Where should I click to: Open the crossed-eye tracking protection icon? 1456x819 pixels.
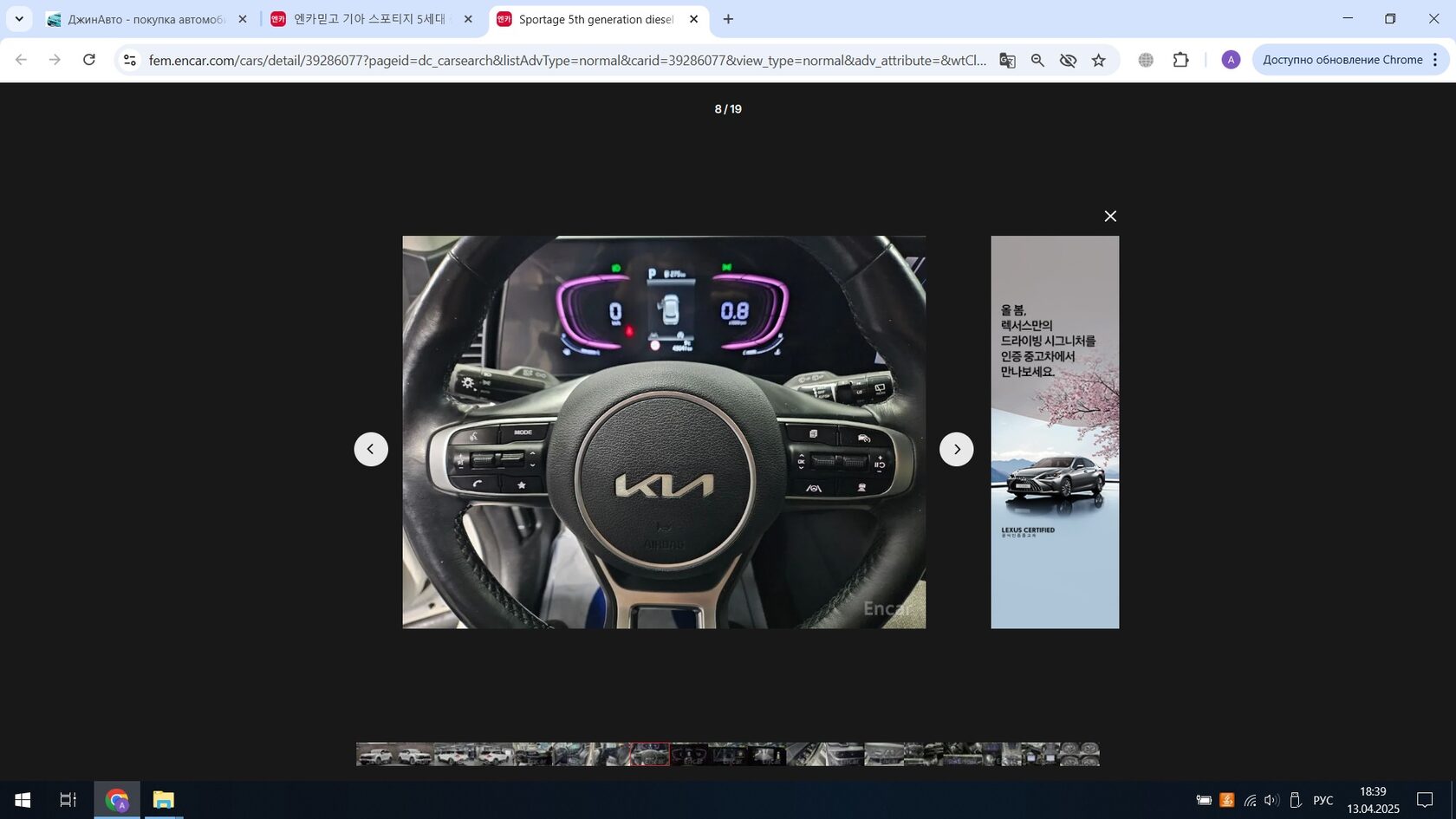(1068, 60)
